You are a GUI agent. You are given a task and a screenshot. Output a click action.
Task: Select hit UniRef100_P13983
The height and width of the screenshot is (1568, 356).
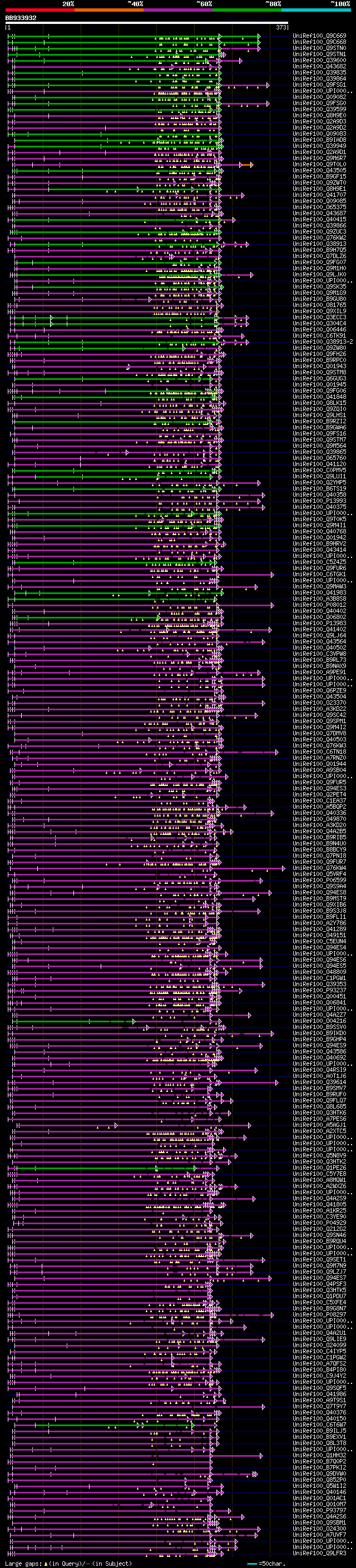tap(319, 624)
